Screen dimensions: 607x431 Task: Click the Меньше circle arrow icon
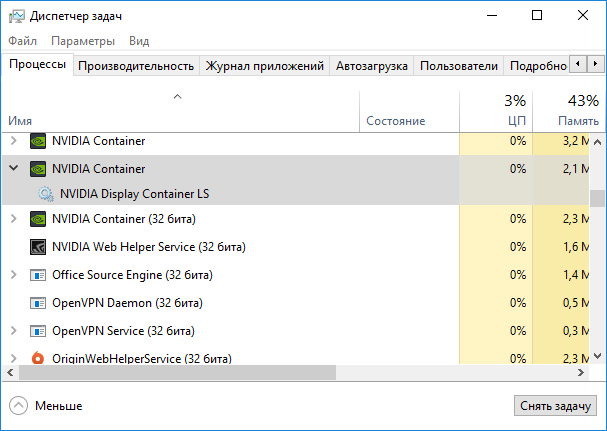[19, 406]
